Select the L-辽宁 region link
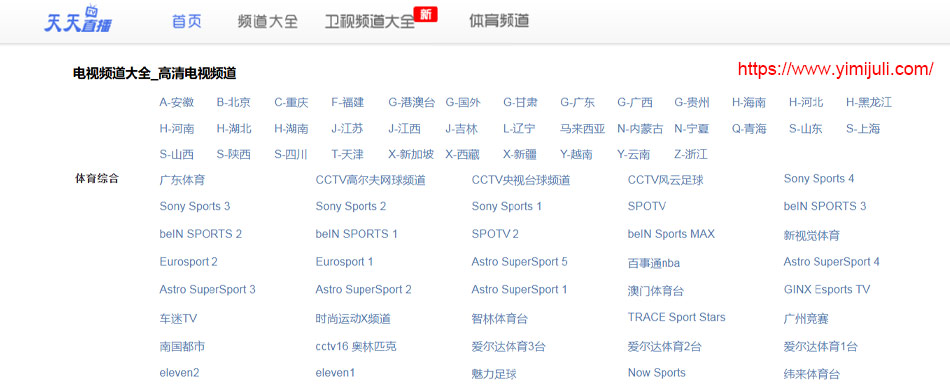 519,128
